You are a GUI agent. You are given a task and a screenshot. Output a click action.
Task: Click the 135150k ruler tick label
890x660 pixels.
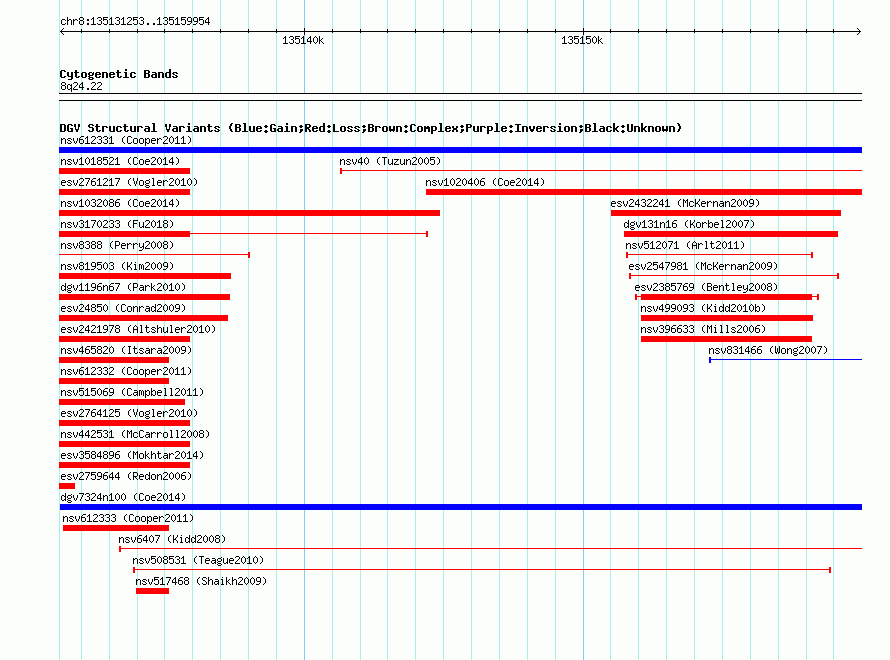582,40
